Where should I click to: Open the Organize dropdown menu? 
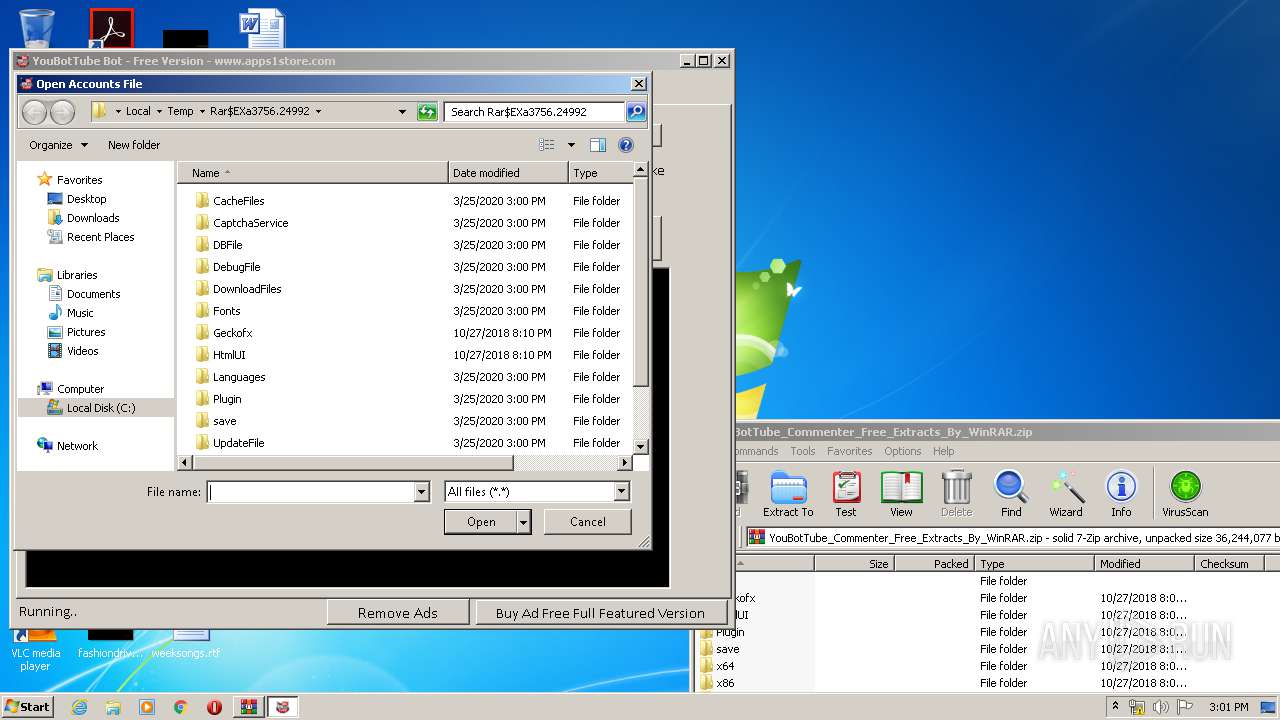tap(58, 145)
